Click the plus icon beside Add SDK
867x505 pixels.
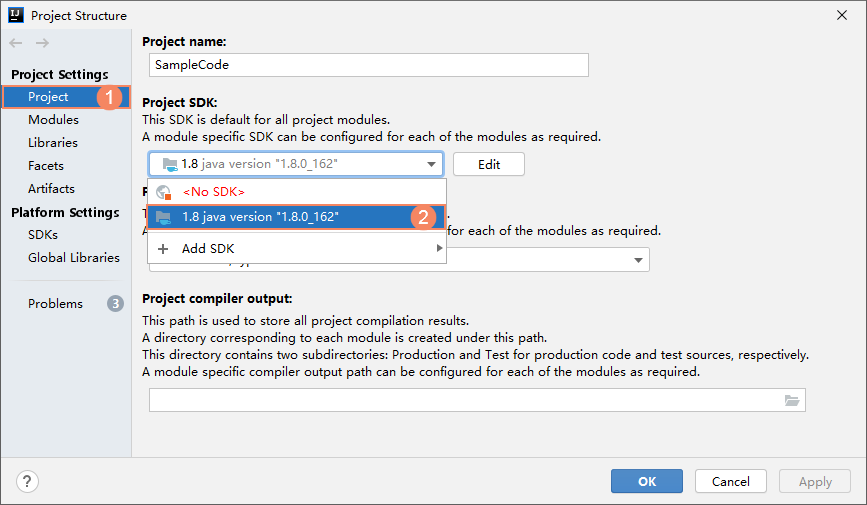click(x=163, y=248)
